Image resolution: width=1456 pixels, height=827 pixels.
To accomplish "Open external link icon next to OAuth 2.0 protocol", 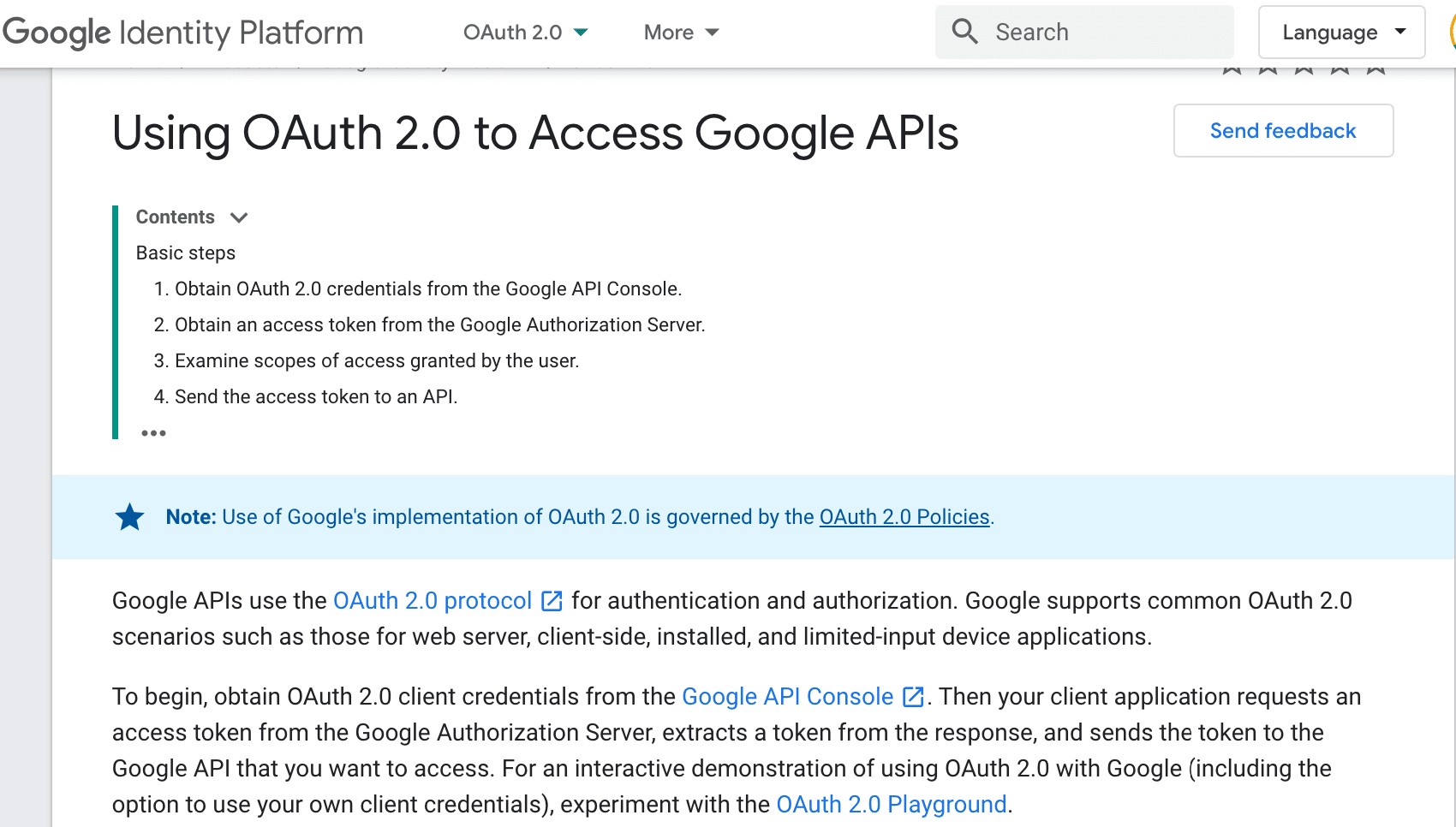I will coord(552,601).
